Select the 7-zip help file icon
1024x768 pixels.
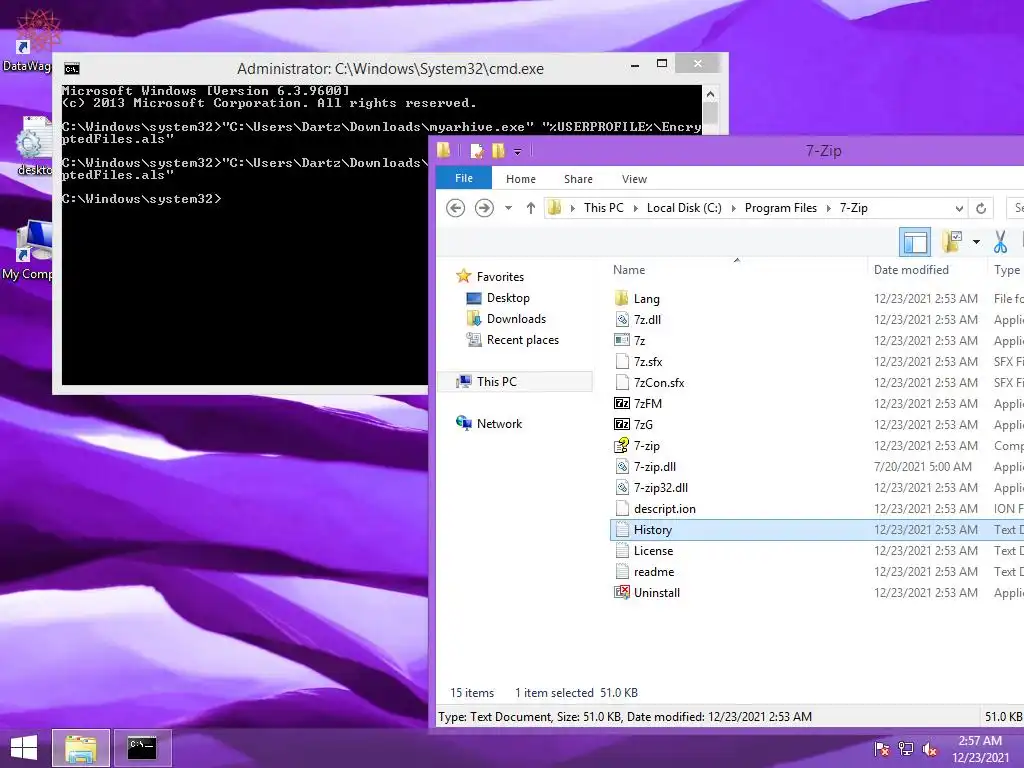tap(622, 445)
